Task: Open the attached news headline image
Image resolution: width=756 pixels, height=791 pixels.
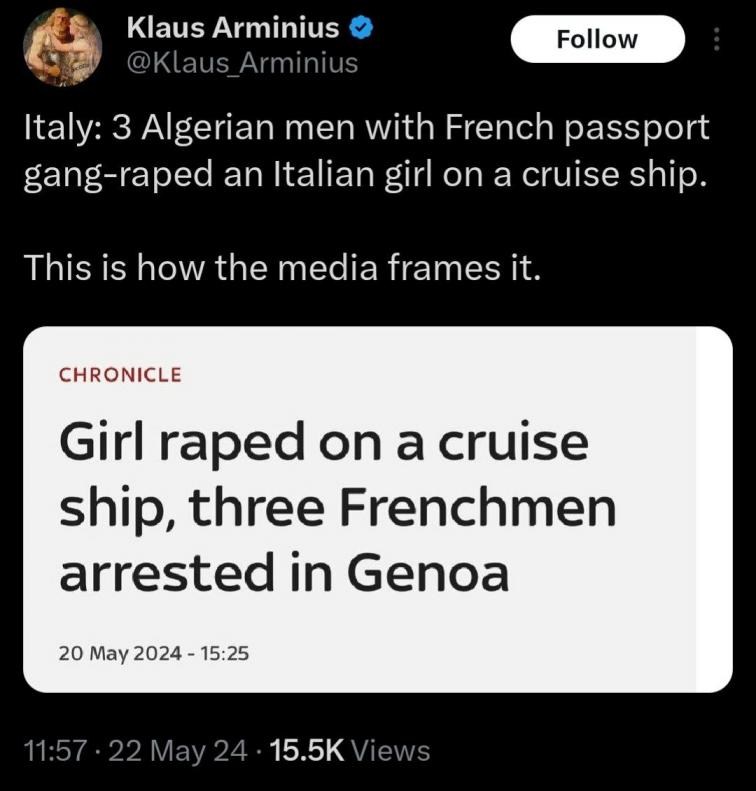Action: [378, 510]
